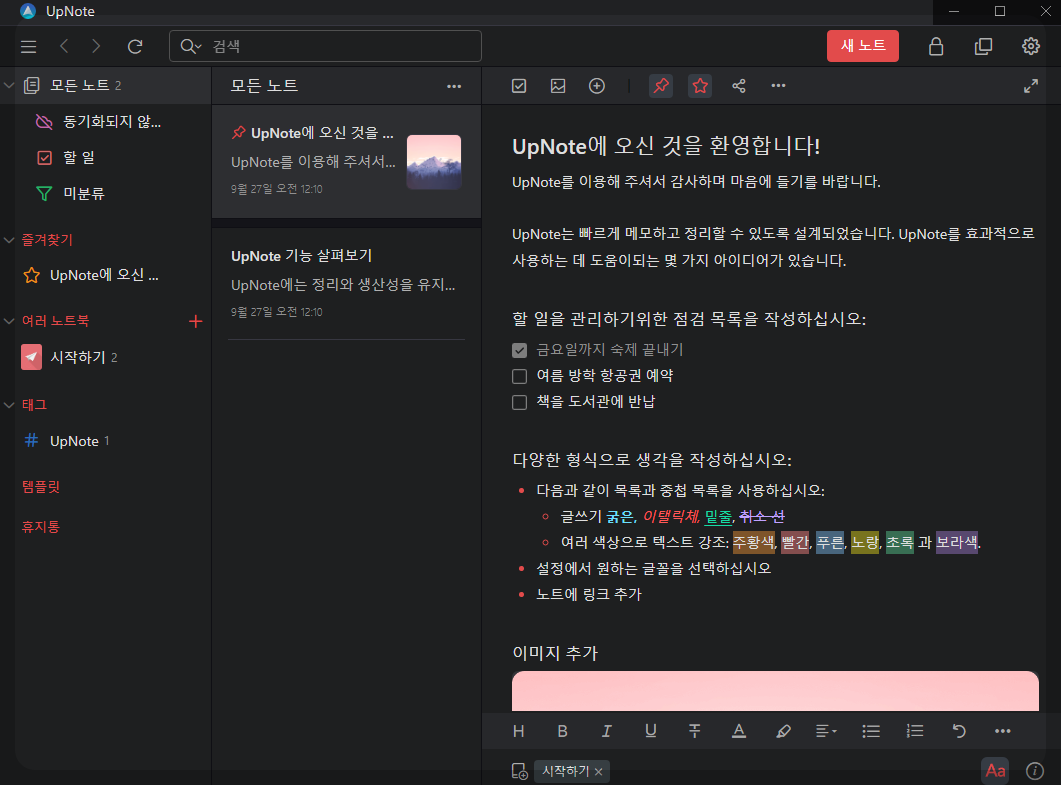Click the note title heading
The width and height of the screenshot is (1061, 785).
pos(666,146)
